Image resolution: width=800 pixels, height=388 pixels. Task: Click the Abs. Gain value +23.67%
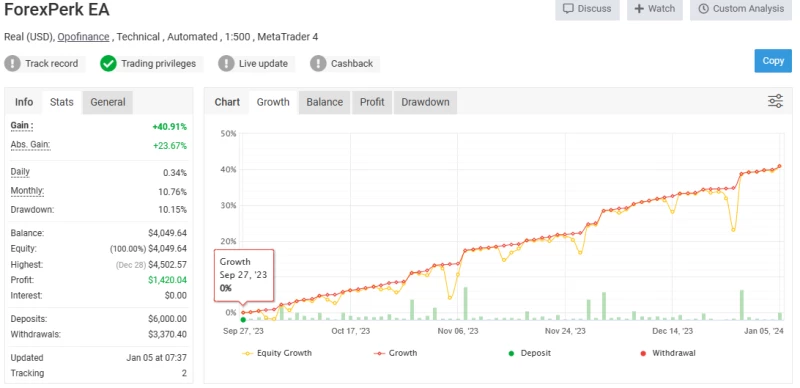(169, 146)
